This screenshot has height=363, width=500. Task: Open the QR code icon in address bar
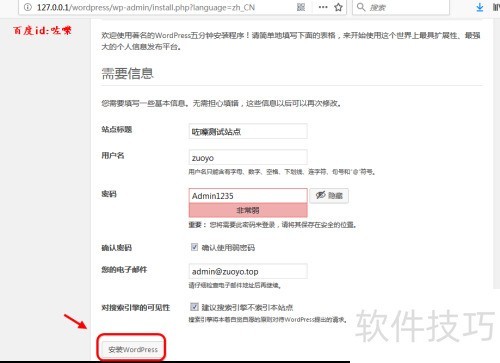tap(301, 7)
